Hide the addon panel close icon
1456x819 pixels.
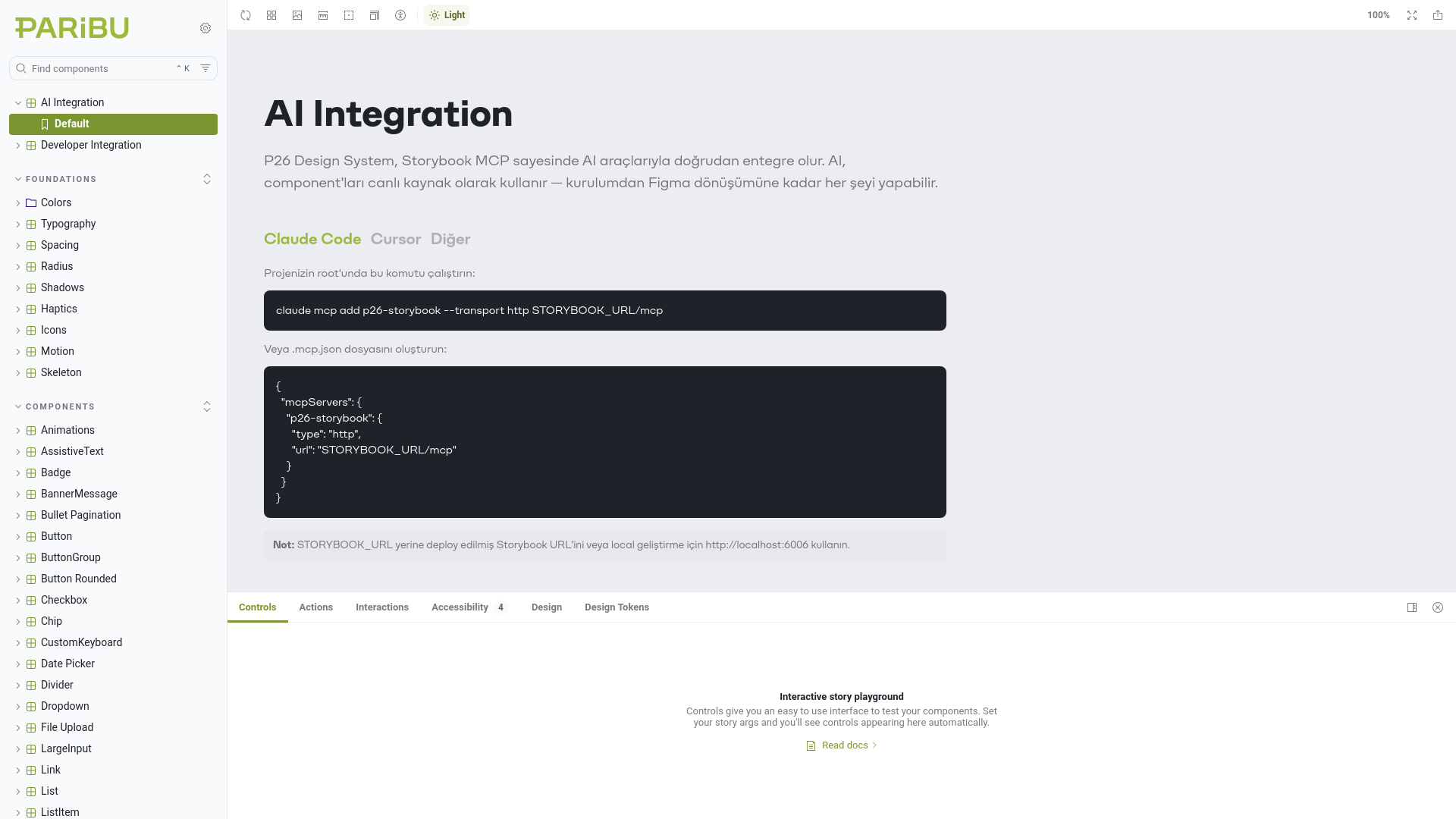(1438, 607)
